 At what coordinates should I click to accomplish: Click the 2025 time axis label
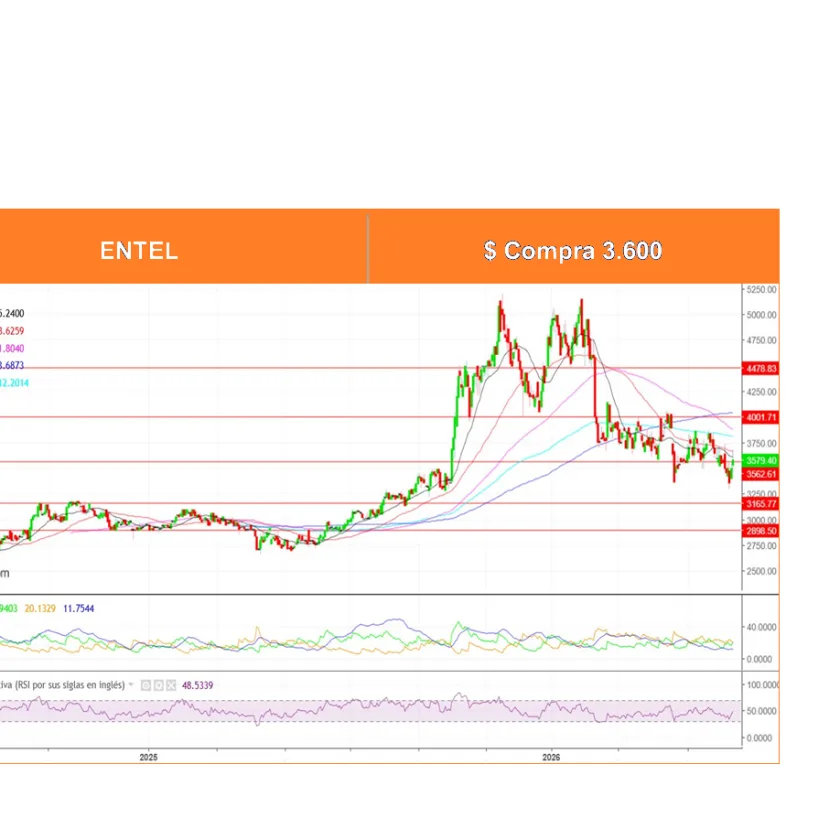pos(148,757)
